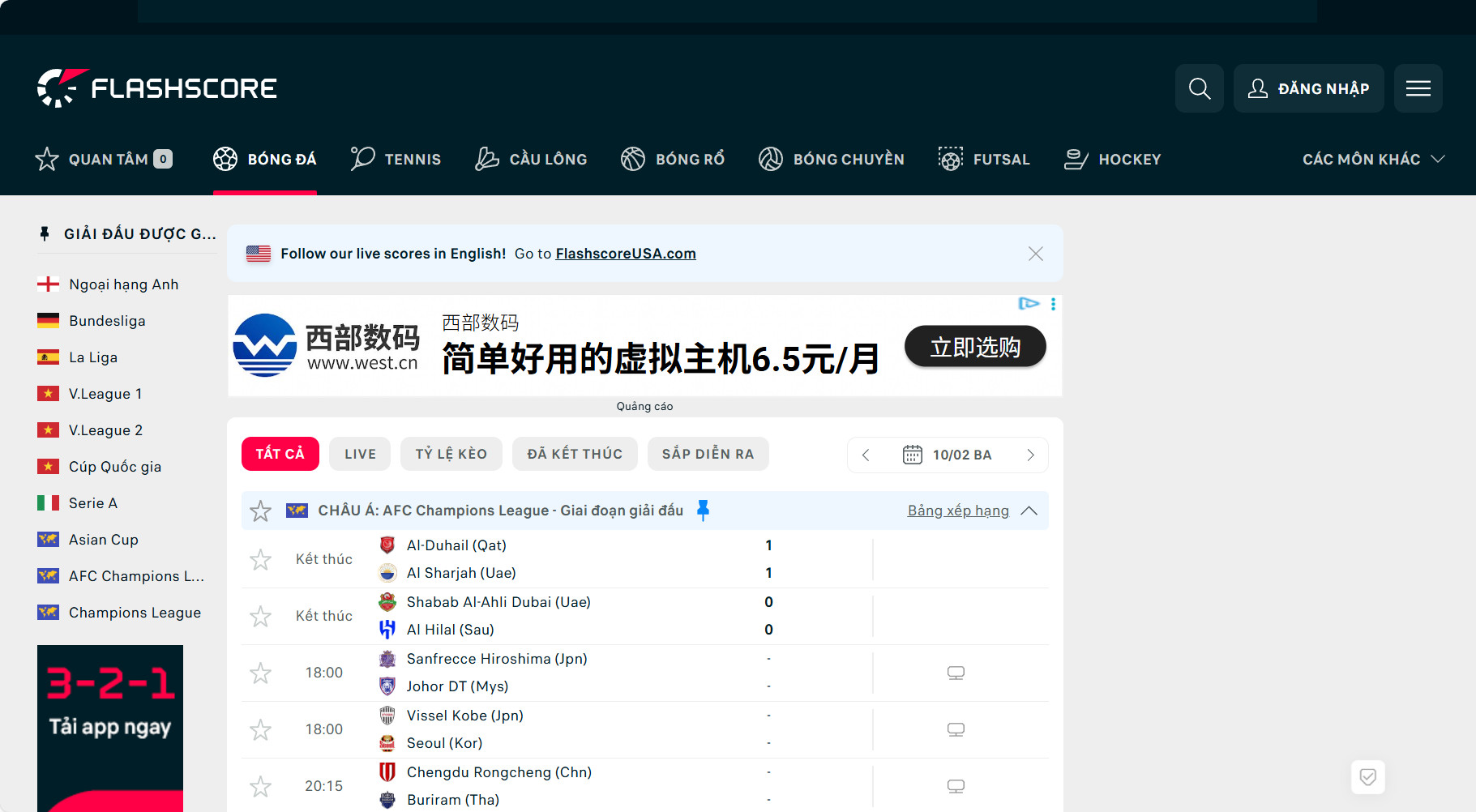Select the Tất cả filter
Viewport: 1476px width, 812px height.
280,454
